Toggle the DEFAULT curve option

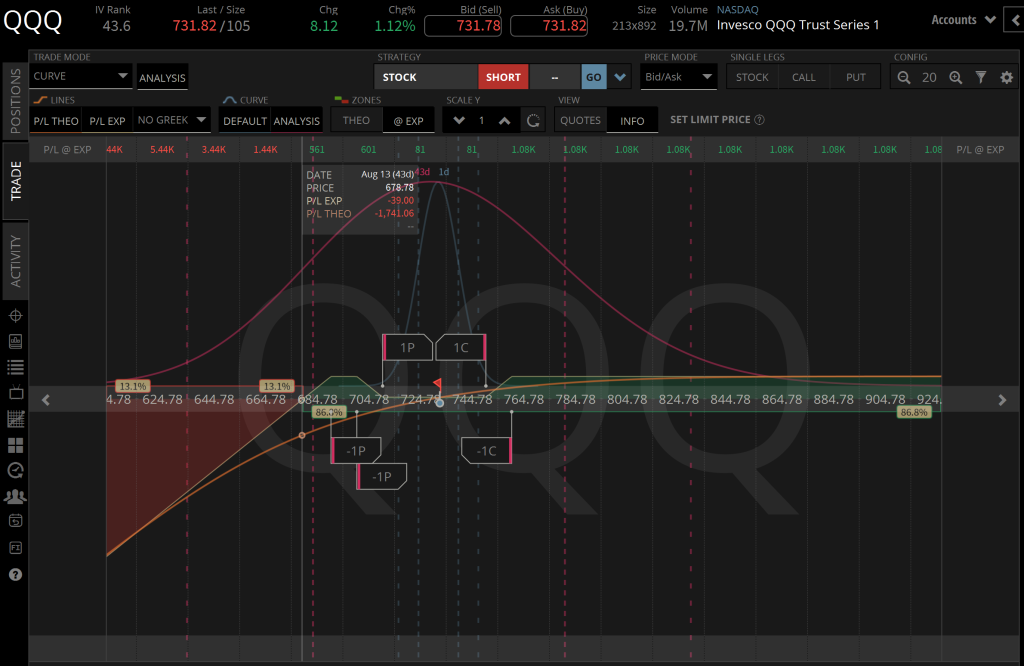(x=245, y=121)
